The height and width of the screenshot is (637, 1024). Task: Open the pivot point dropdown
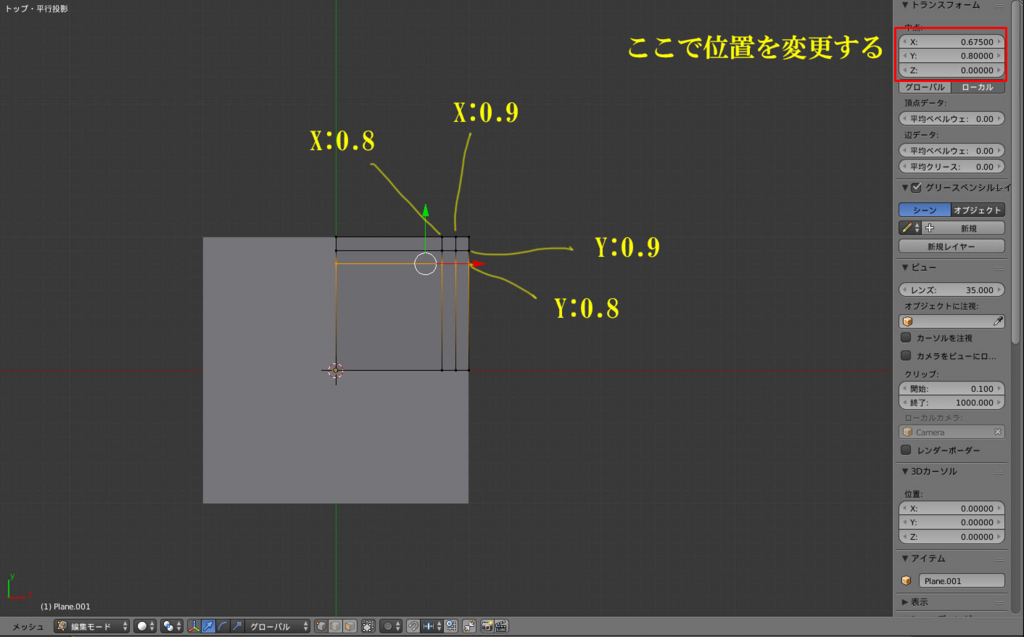pyautogui.click(x=172, y=627)
